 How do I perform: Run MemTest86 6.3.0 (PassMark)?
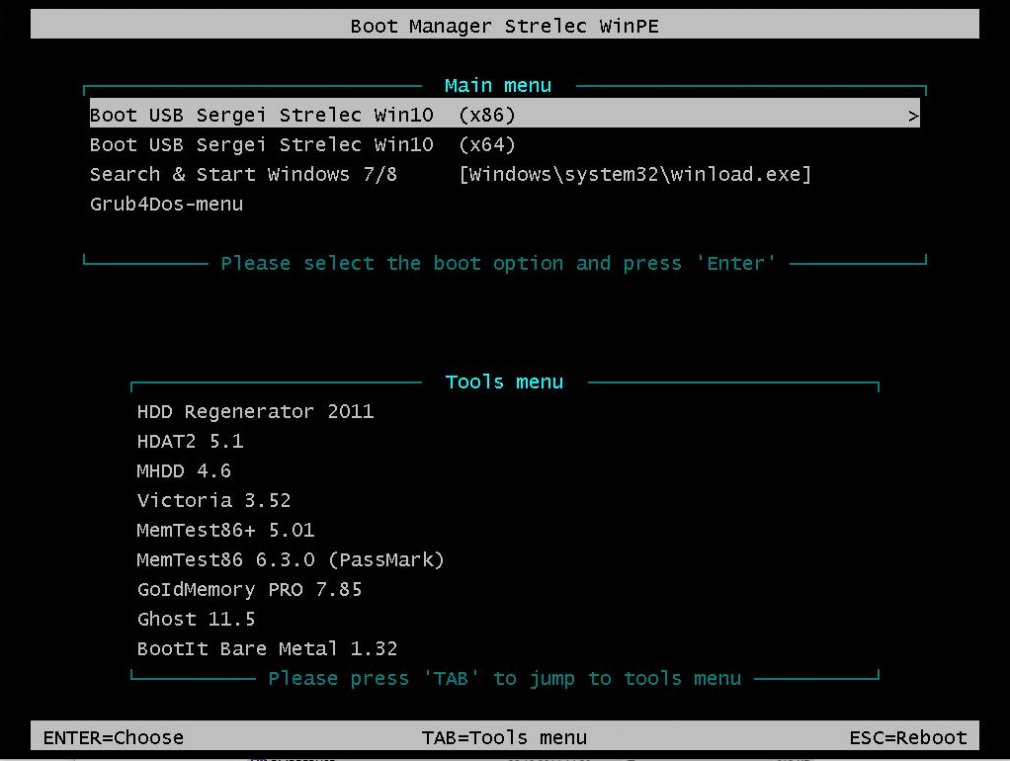[291, 560]
